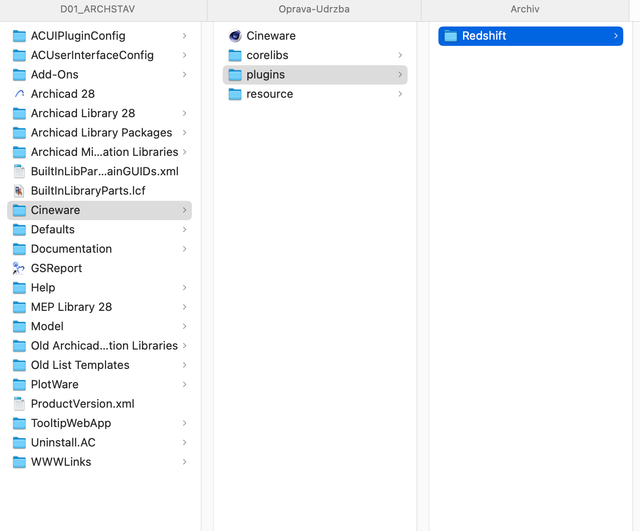Select the Model folder name

pyautogui.click(x=47, y=327)
